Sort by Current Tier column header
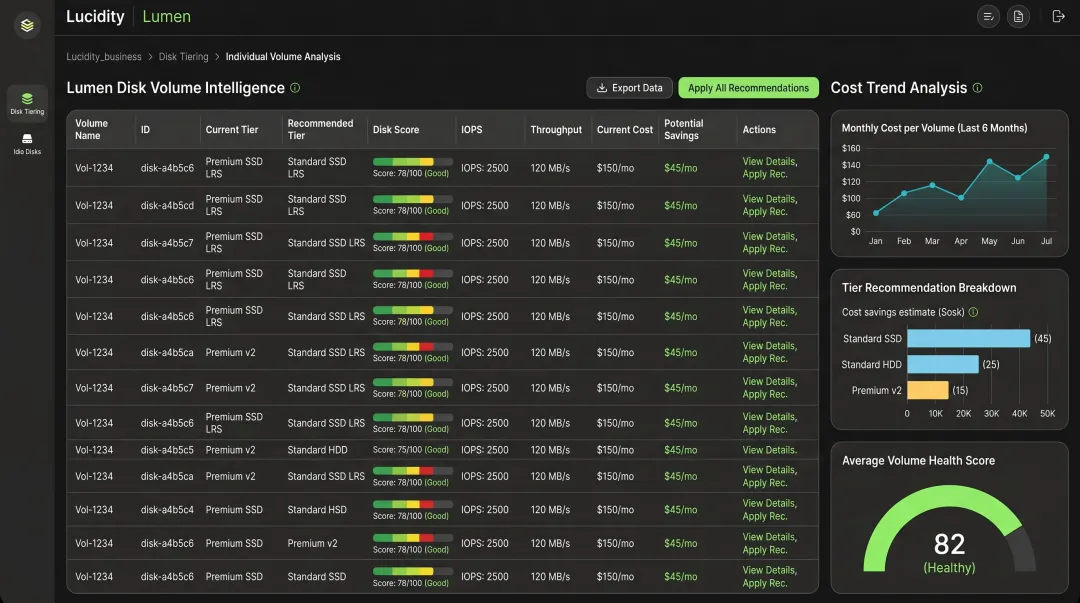1080x603 pixels. pyautogui.click(x=231, y=130)
